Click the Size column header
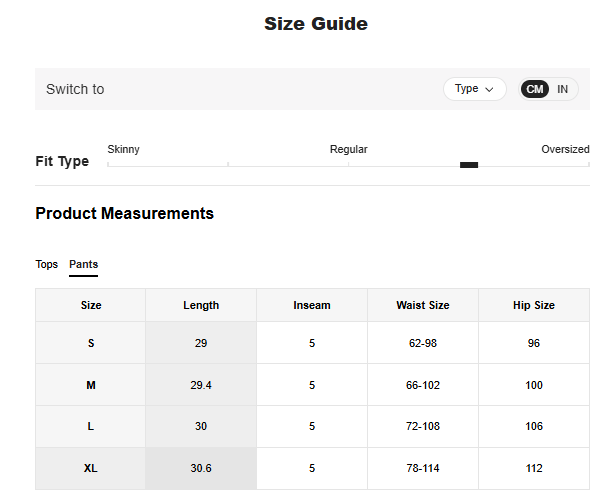 click(91, 305)
